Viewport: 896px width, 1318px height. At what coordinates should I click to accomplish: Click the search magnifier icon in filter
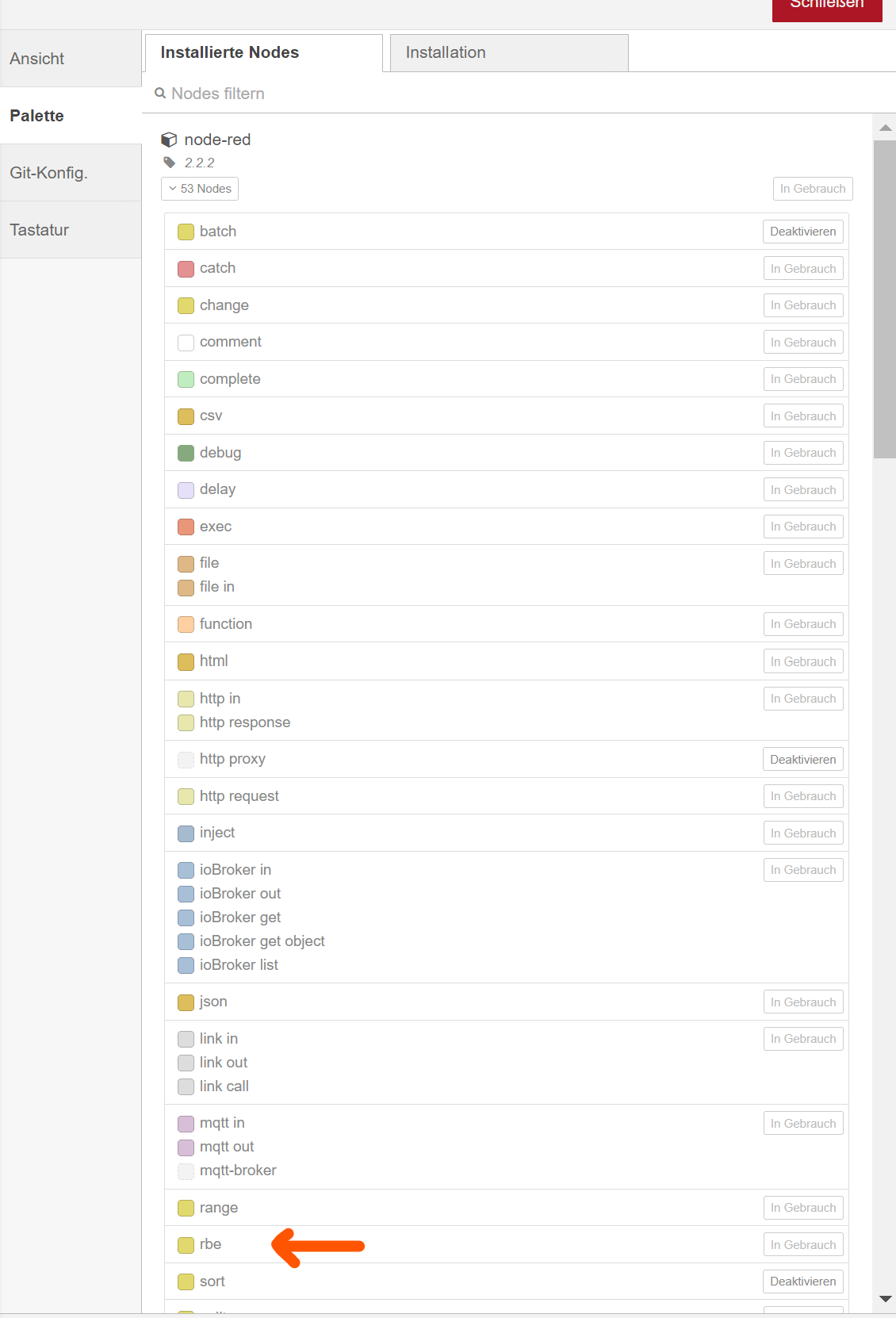(x=160, y=94)
